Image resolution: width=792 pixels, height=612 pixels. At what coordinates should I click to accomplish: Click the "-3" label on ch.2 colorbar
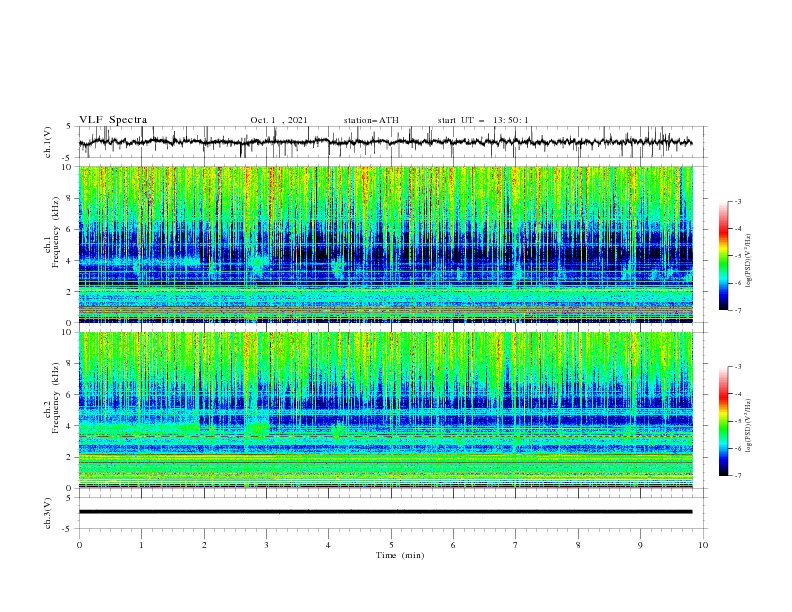(737, 367)
